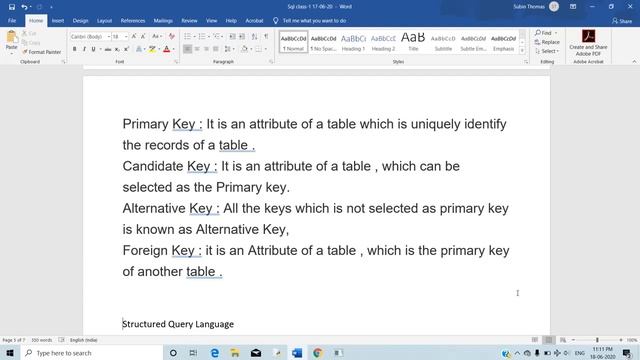Toggle Print Layout view in status bar
This screenshot has width=640, height=360.
tap(549, 340)
